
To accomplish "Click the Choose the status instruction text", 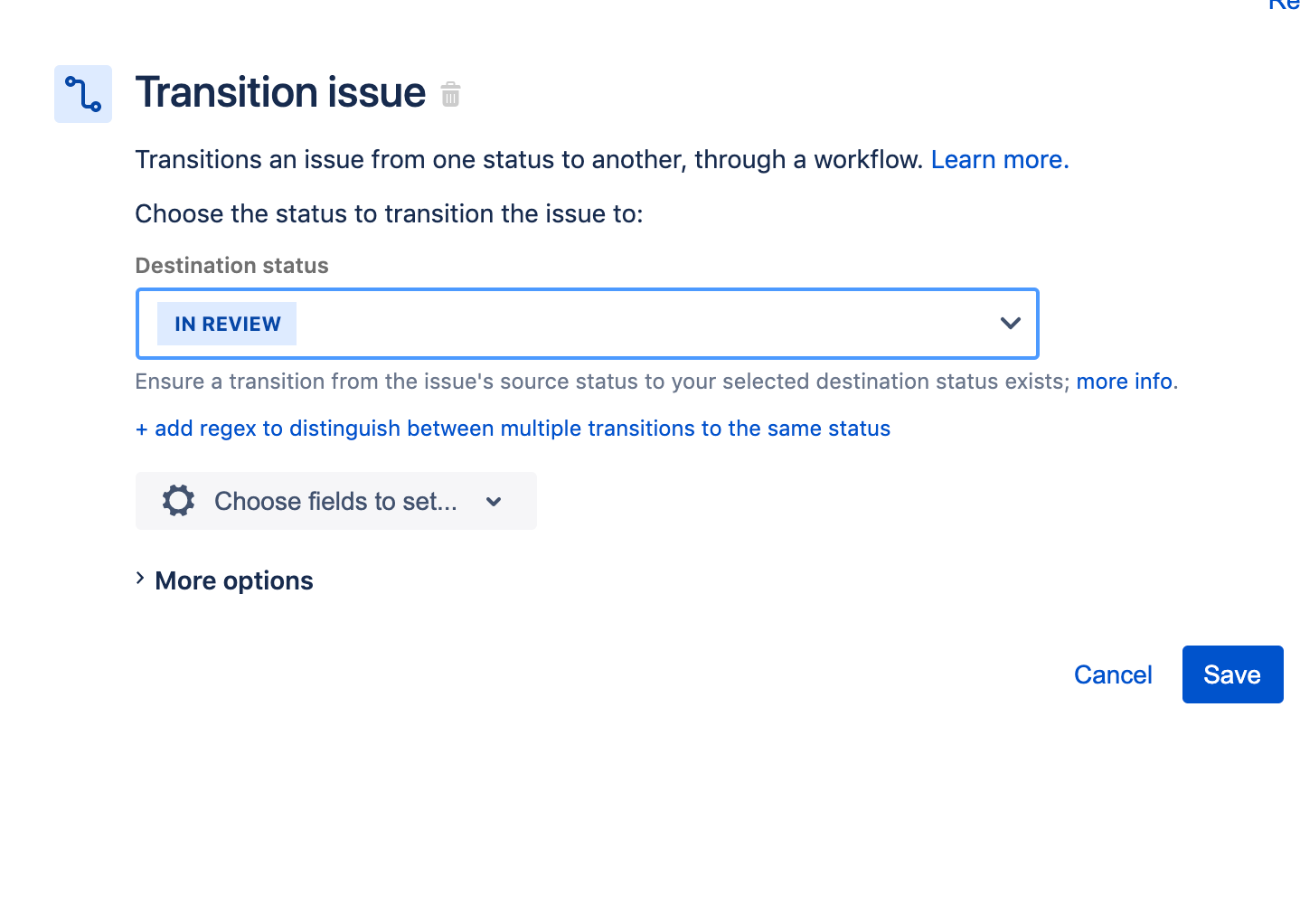I will point(389,213).
